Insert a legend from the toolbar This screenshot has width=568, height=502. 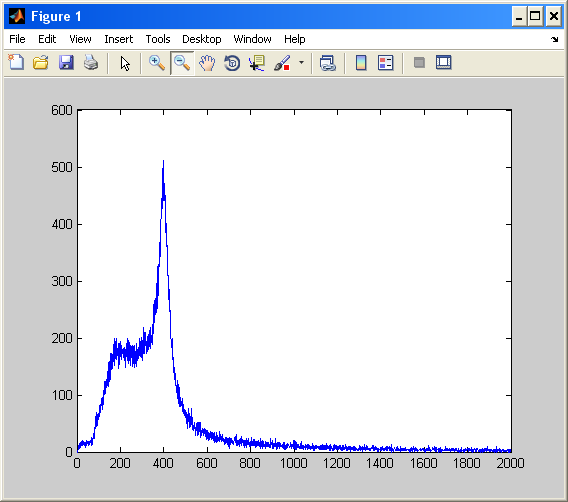tap(385, 63)
